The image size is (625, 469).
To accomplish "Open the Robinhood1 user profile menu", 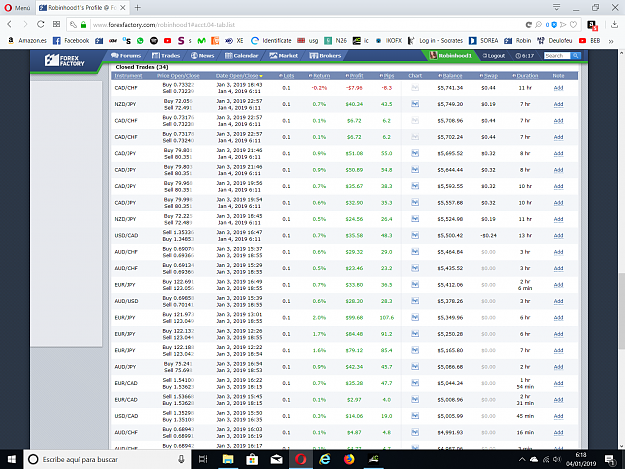I will point(450,56).
